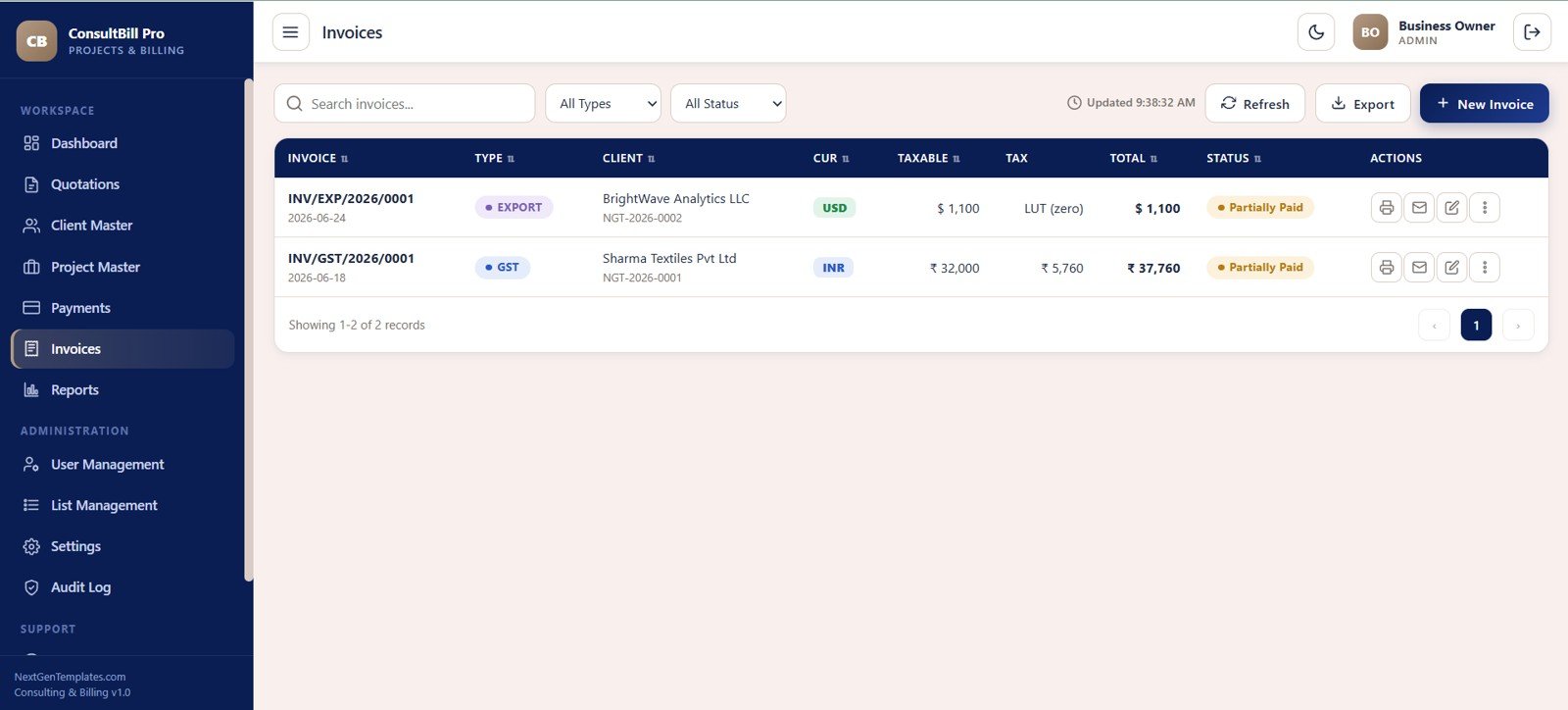This screenshot has height=710, width=1568.
Task: Click the Showing 1-2 of 2 records text
Action: [357, 326]
